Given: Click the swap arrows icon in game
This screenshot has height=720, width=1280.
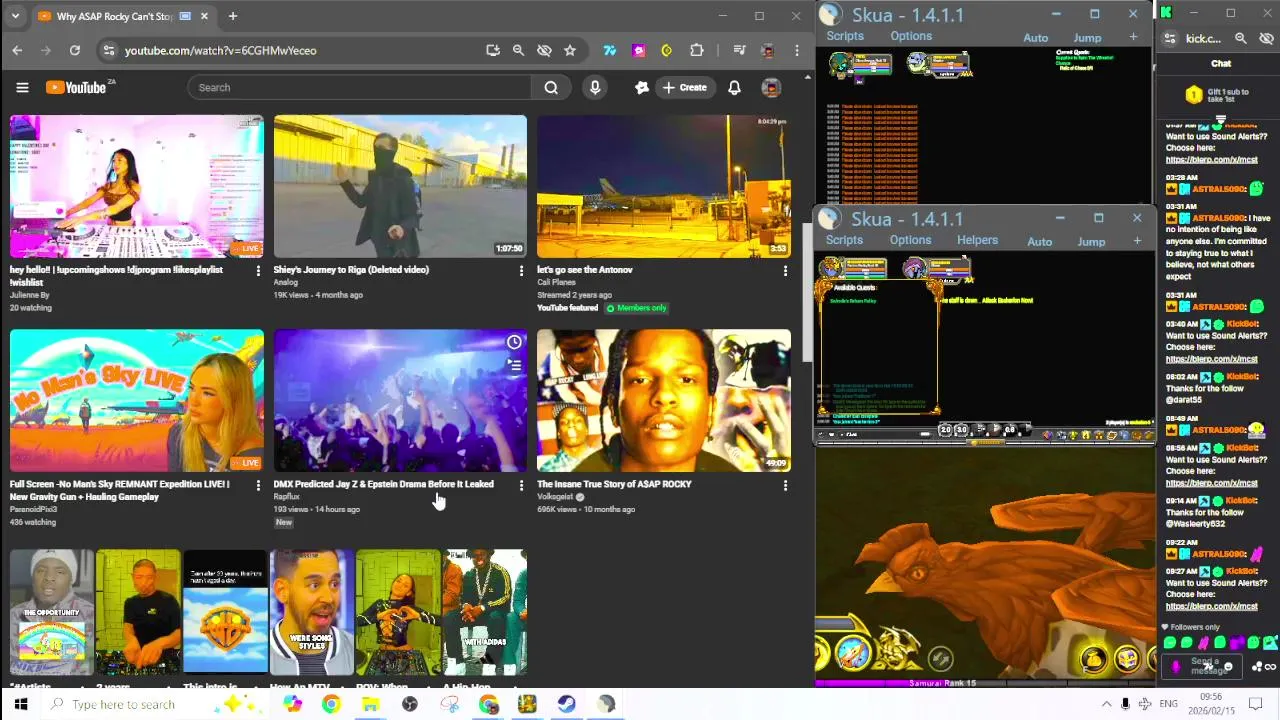Looking at the screenshot, I should pos(939,658).
